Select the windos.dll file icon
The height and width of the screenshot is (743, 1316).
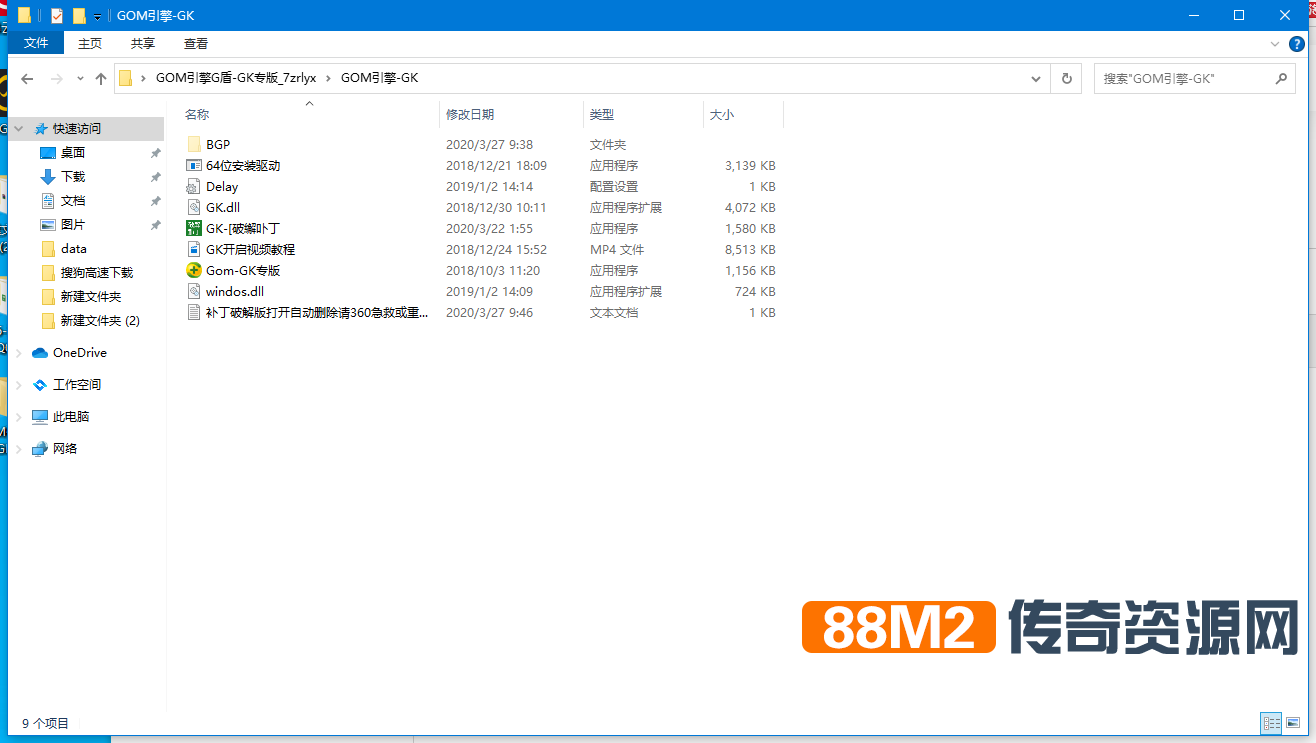(194, 292)
